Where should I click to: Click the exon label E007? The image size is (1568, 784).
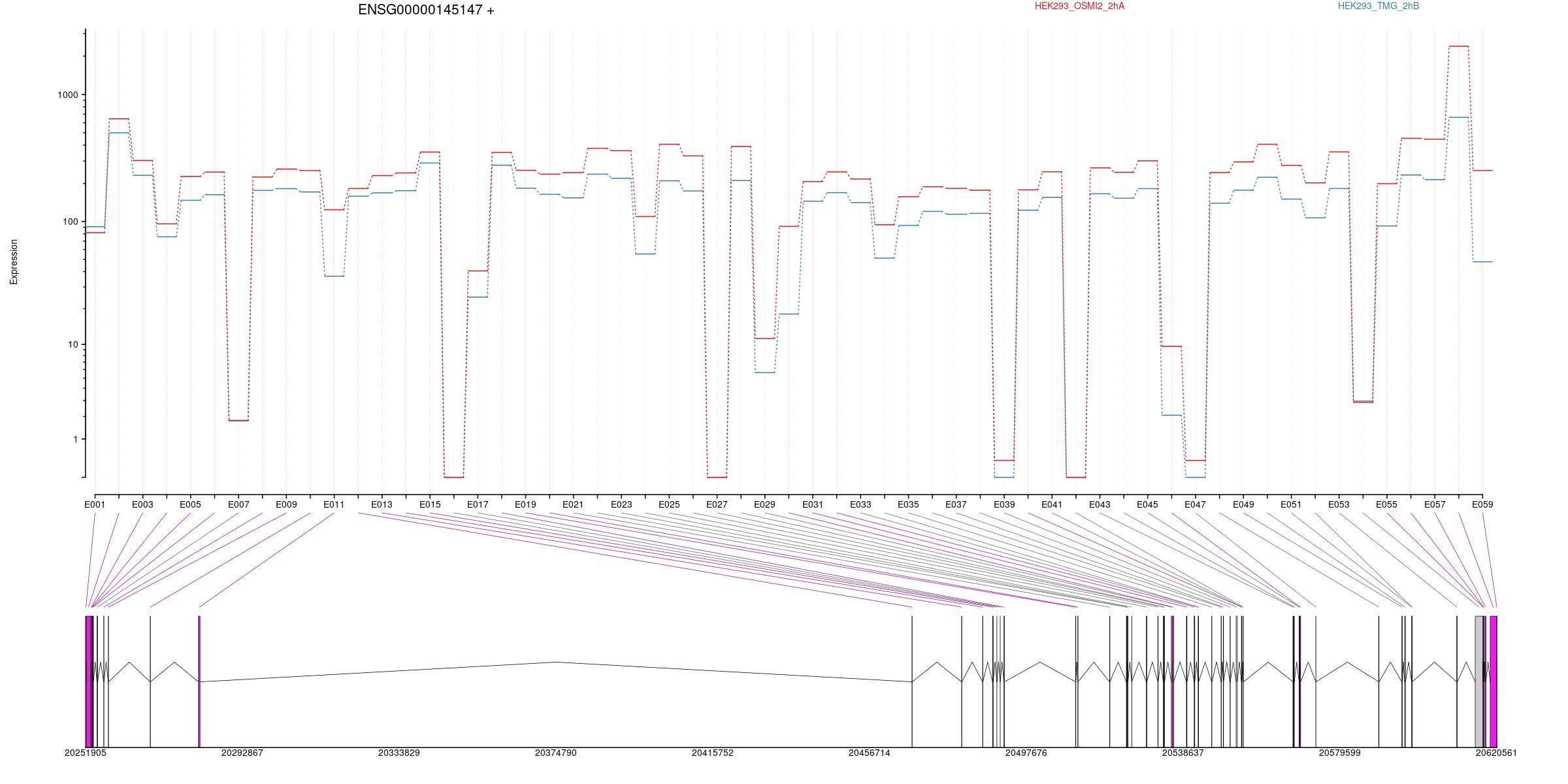(x=238, y=504)
